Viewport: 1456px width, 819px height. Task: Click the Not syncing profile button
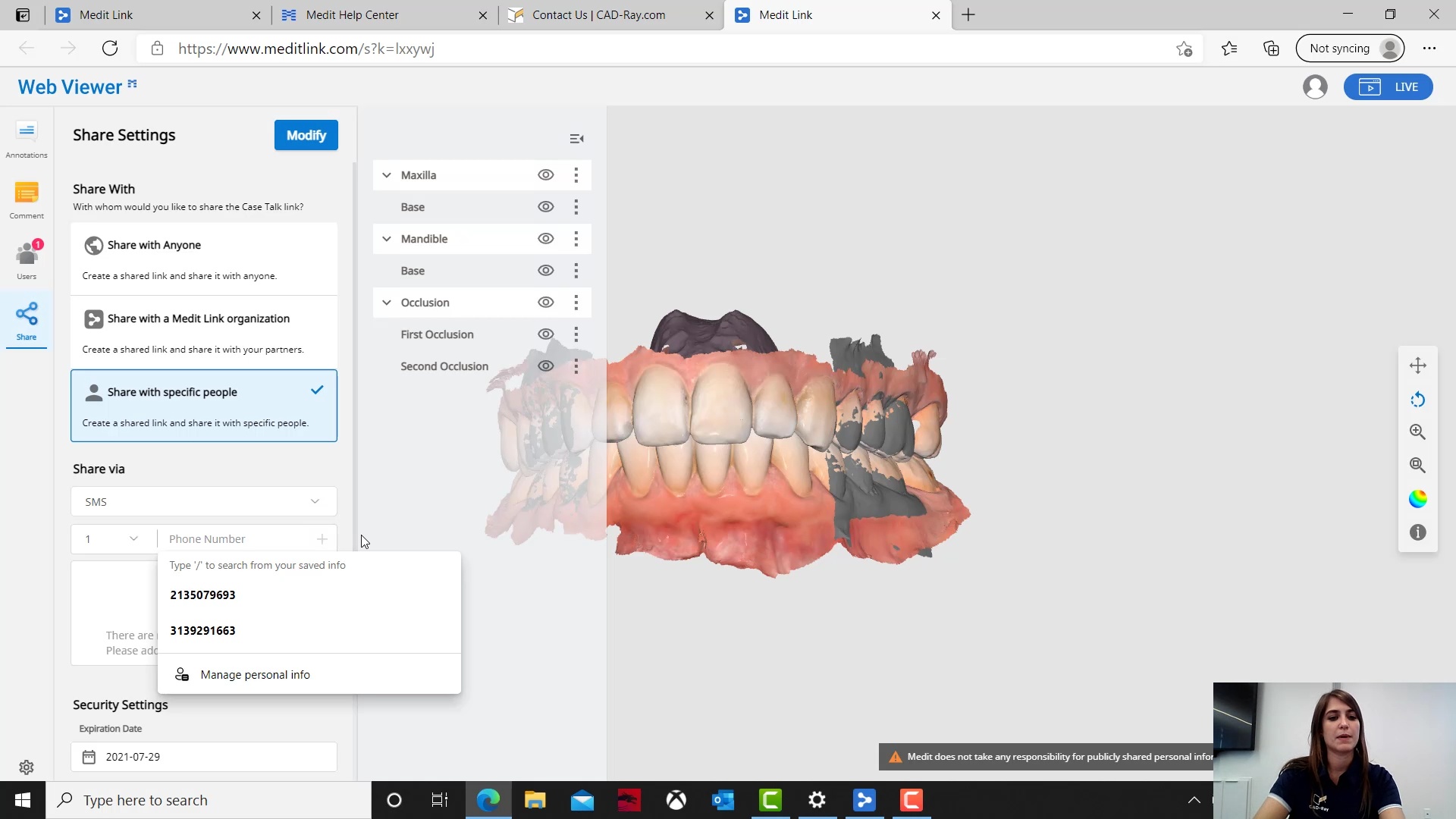pos(1351,49)
